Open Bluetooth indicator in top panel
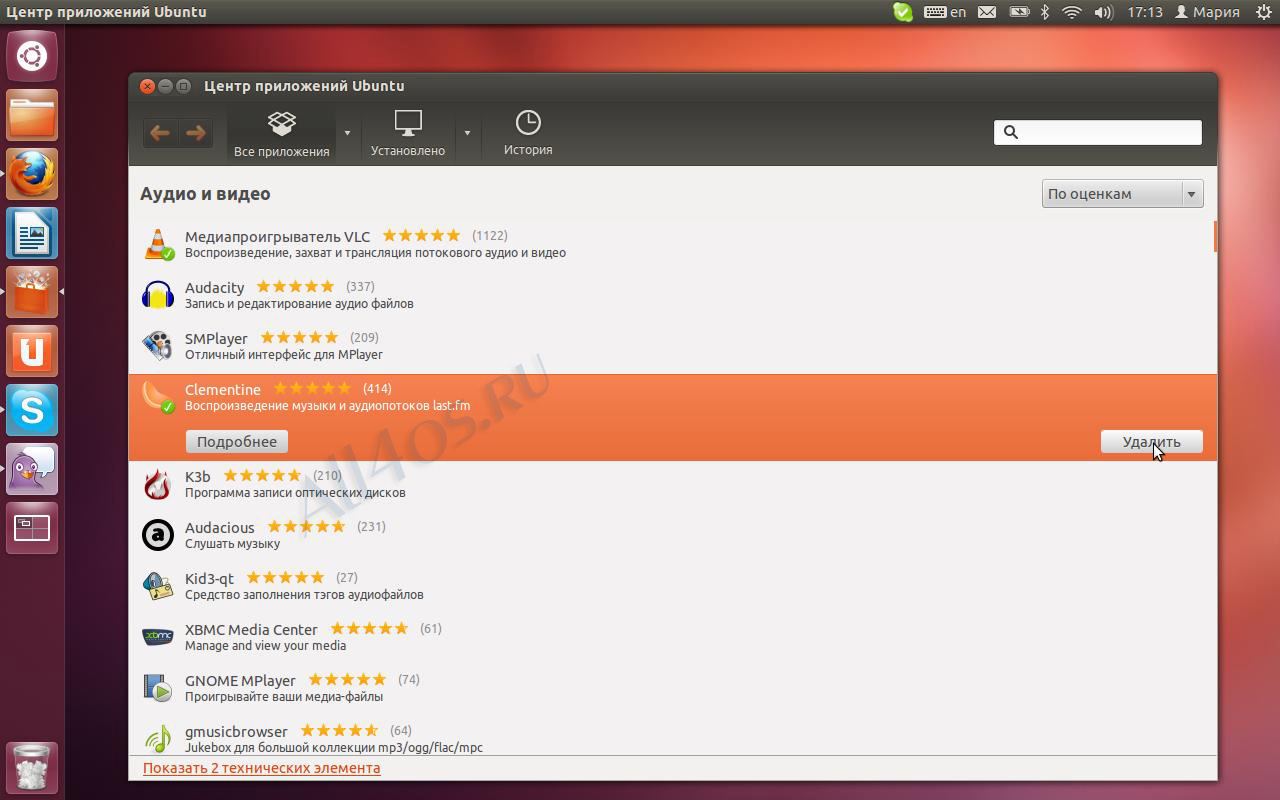This screenshot has width=1280, height=800. (x=1045, y=12)
